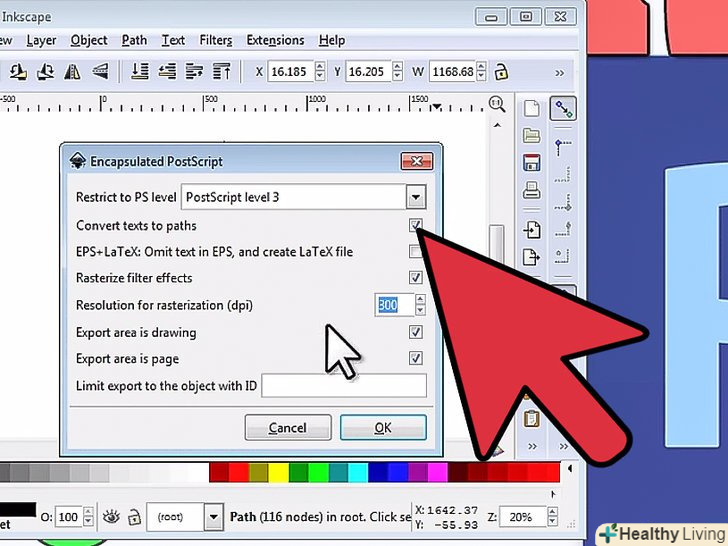The width and height of the screenshot is (728, 546).
Task: Open the Restrict to PS level dropdown
Action: pos(416,197)
